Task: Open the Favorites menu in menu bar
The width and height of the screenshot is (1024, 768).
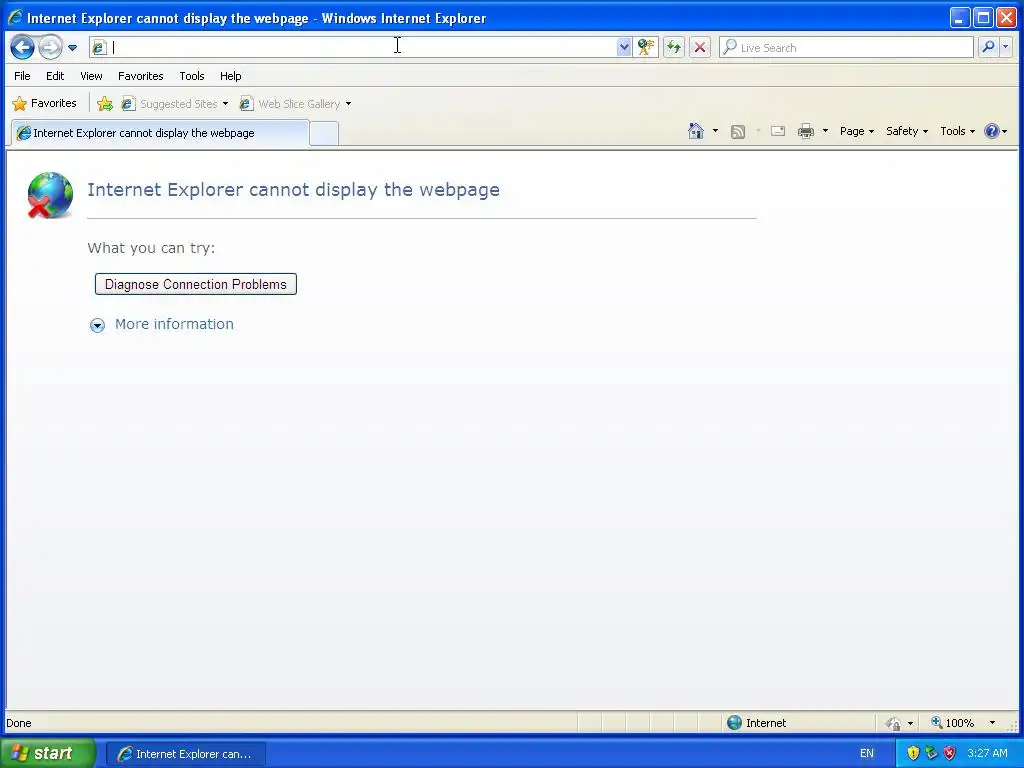Action: [x=140, y=76]
